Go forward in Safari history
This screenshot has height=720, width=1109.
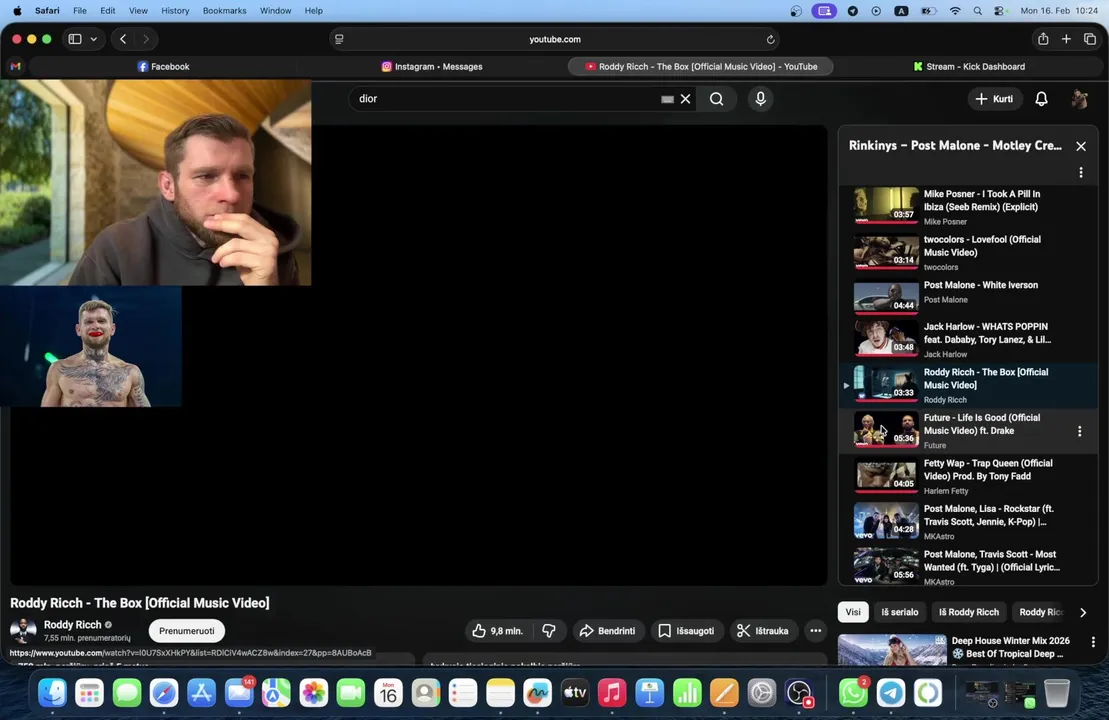click(146, 40)
